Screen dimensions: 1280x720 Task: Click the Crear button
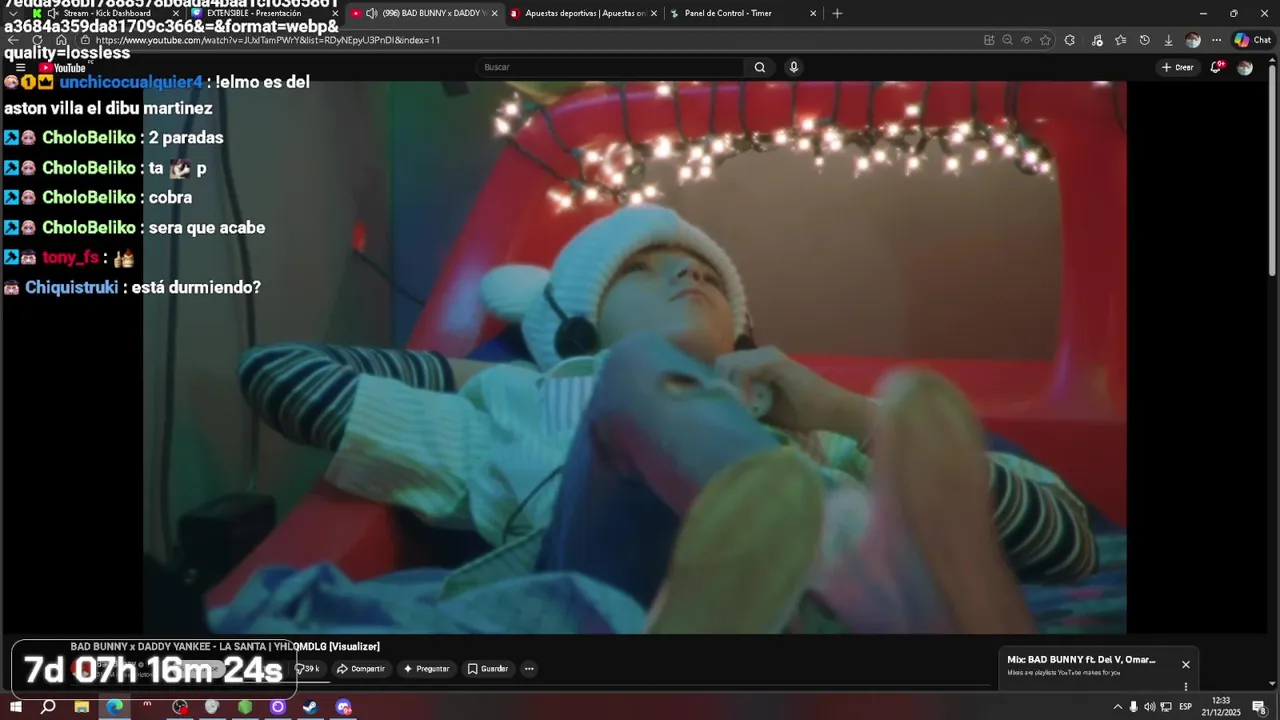click(1178, 67)
